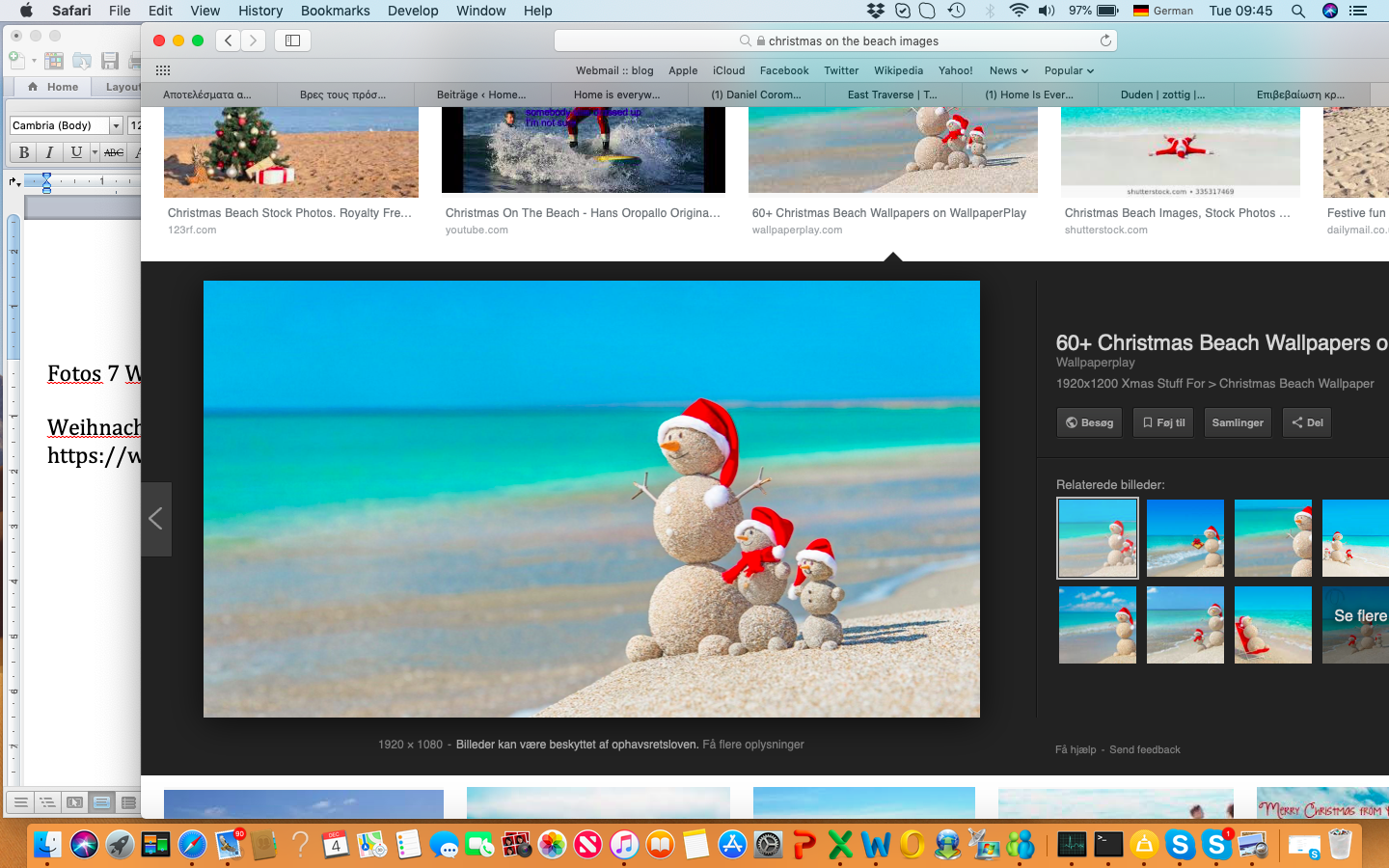Switch Word to Notebook Layout view
The height and width of the screenshot is (868, 1389).
tap(128, 802)
